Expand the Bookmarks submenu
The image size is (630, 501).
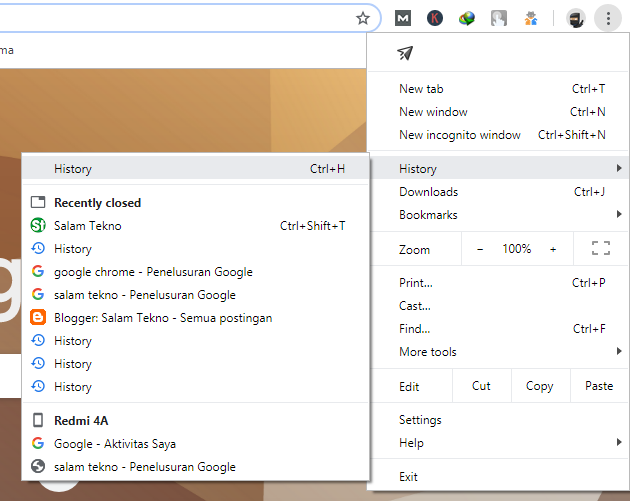tap(498, 215)
